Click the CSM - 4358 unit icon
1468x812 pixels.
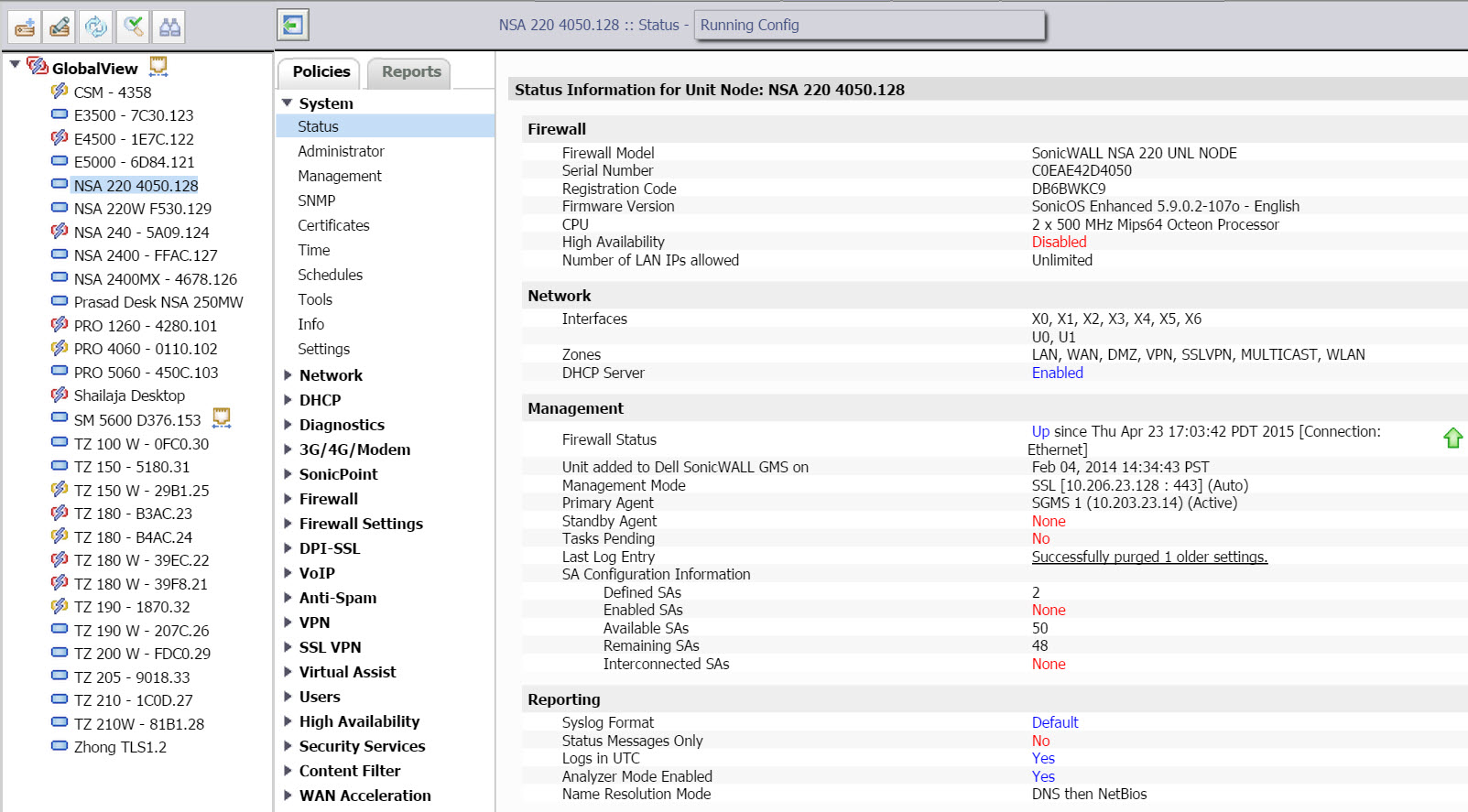coord(60,91)
